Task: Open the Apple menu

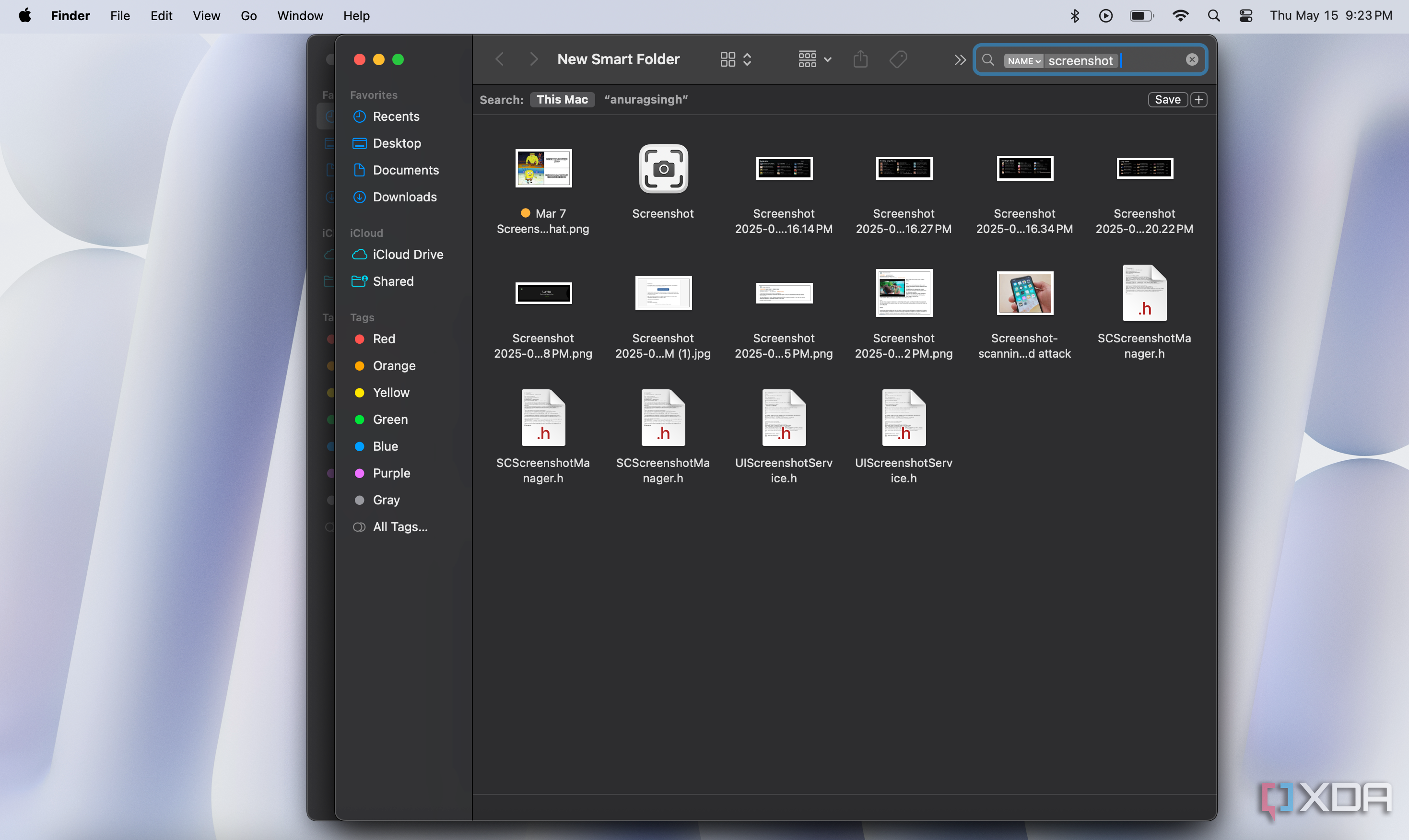Action: [x=25, y=15]
